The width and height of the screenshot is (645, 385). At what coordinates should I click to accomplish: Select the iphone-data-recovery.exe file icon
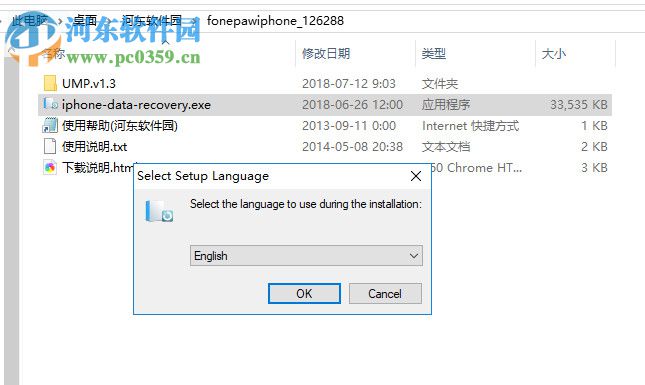click(50, 104)
